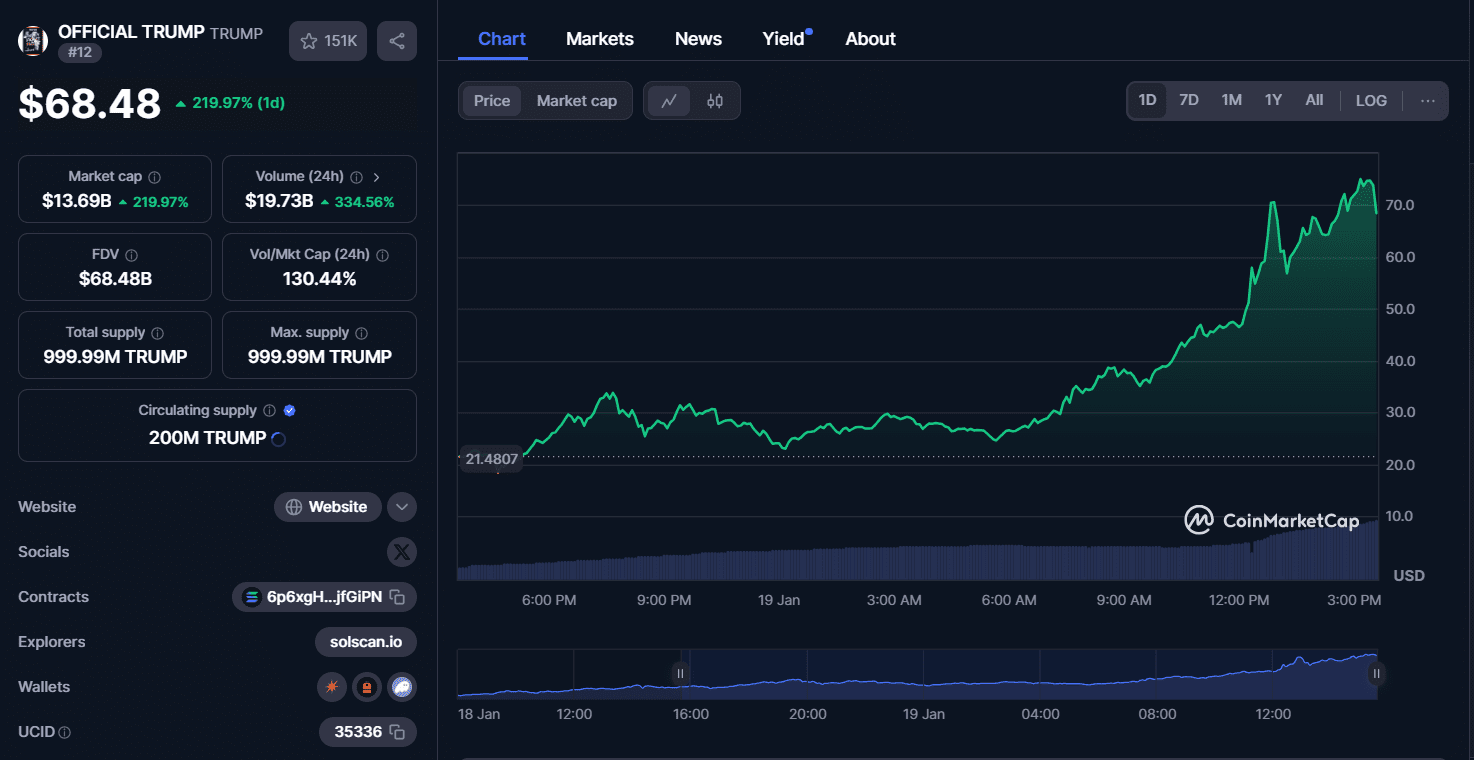Click the selected range in navigator chart

1028,674
